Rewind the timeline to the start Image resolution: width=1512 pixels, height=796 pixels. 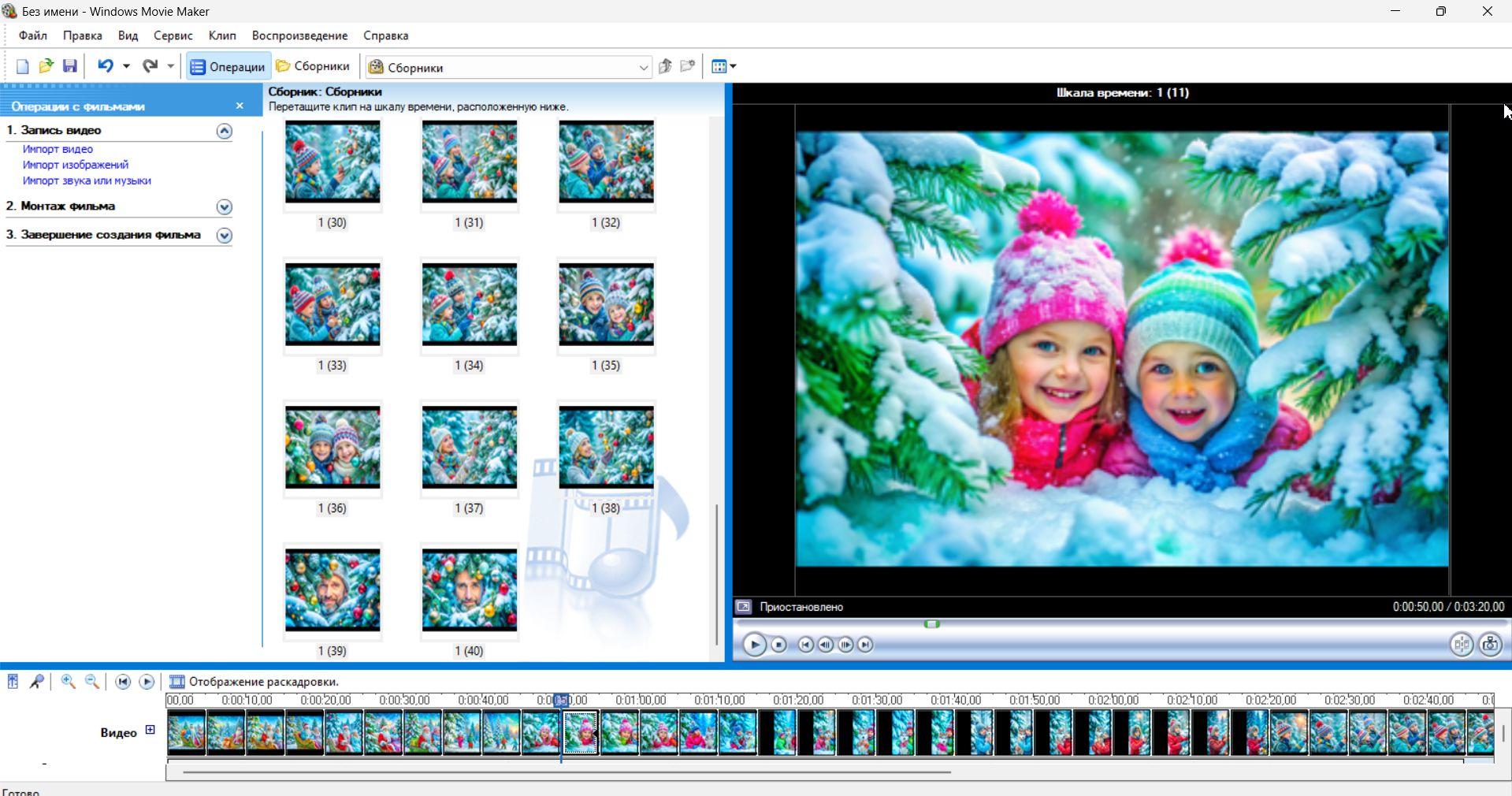[x=123, y=682]
